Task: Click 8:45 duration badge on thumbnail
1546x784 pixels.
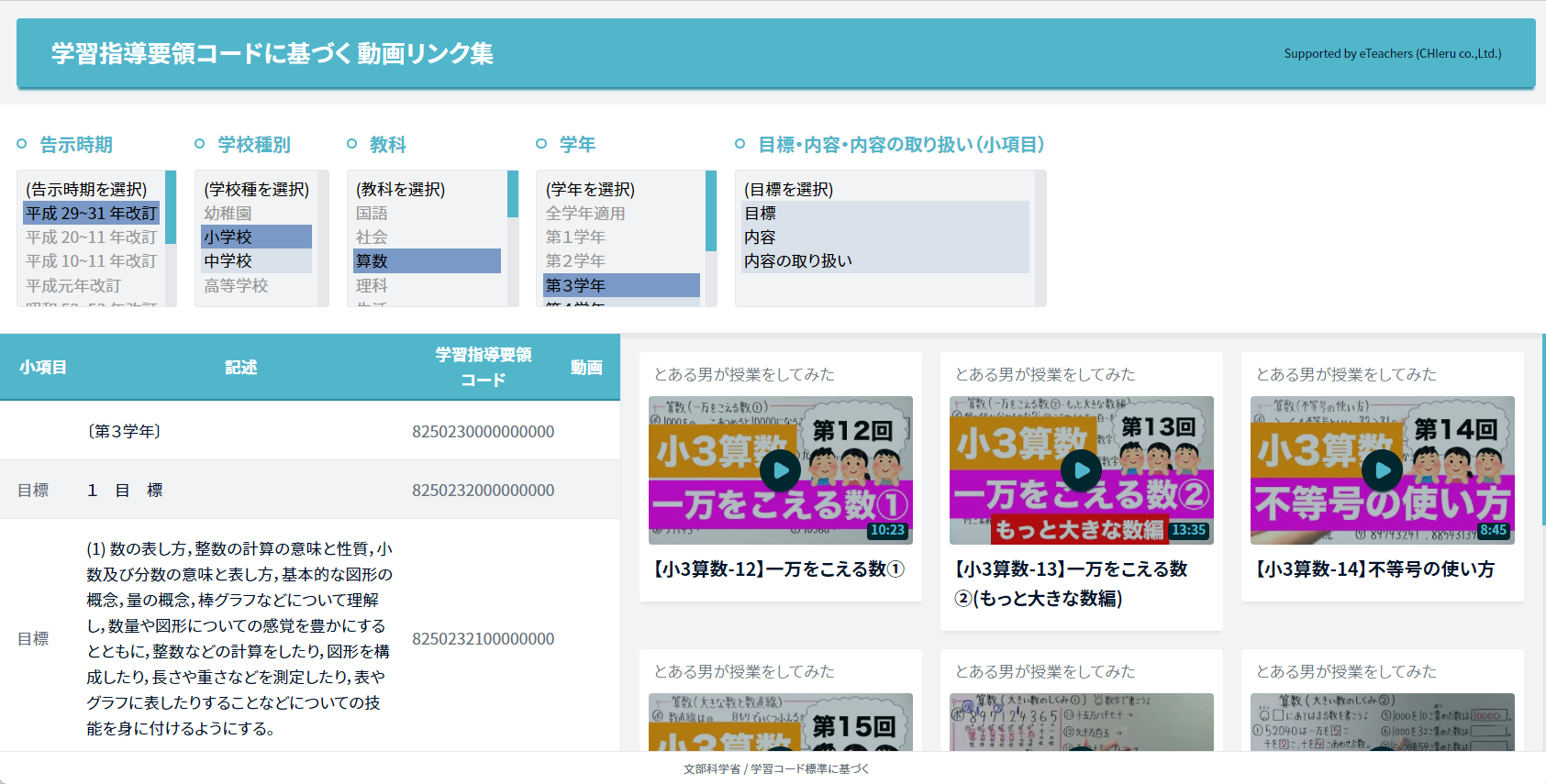Action: [x=1493, y=530]
